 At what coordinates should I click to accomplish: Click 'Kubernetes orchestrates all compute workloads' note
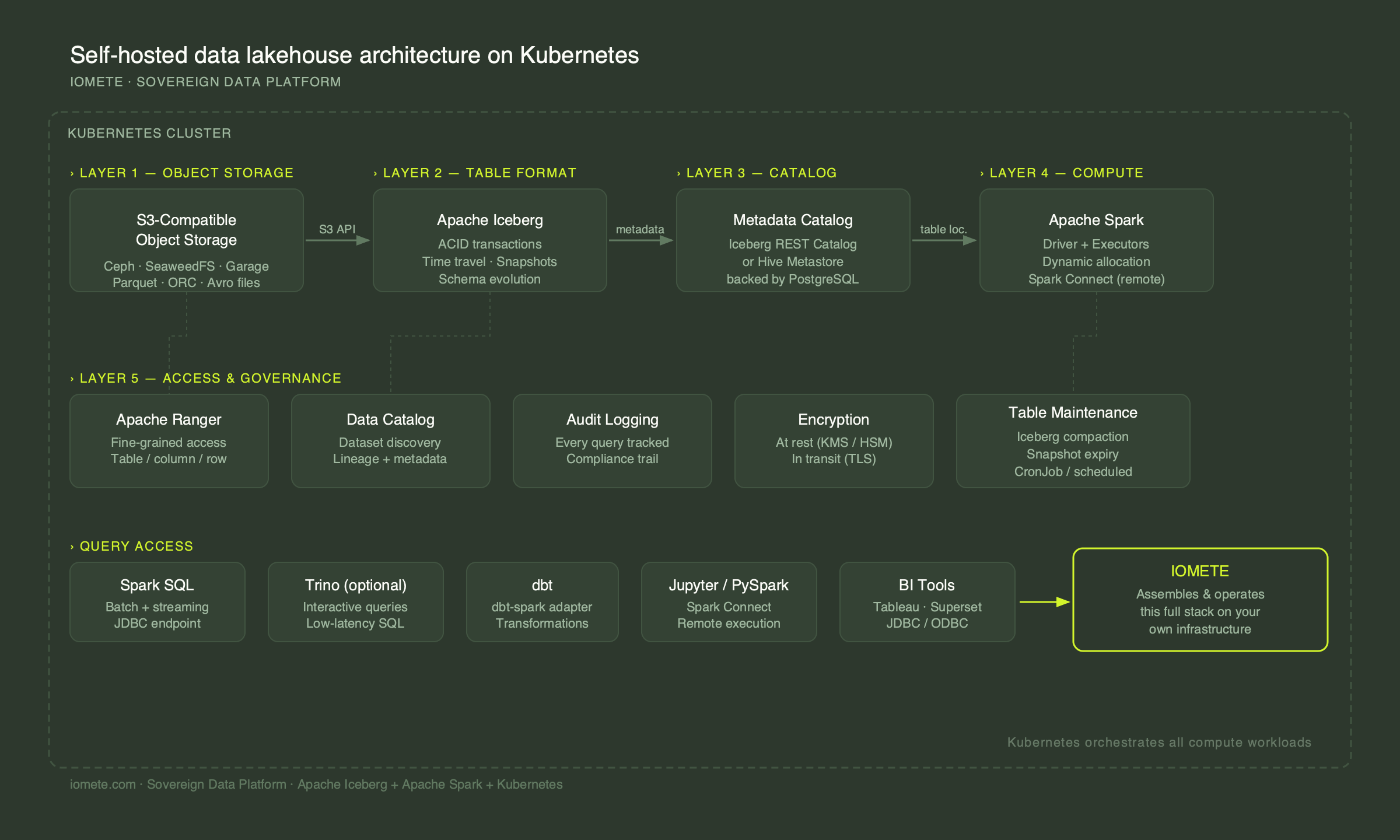tap(1159, 743)
